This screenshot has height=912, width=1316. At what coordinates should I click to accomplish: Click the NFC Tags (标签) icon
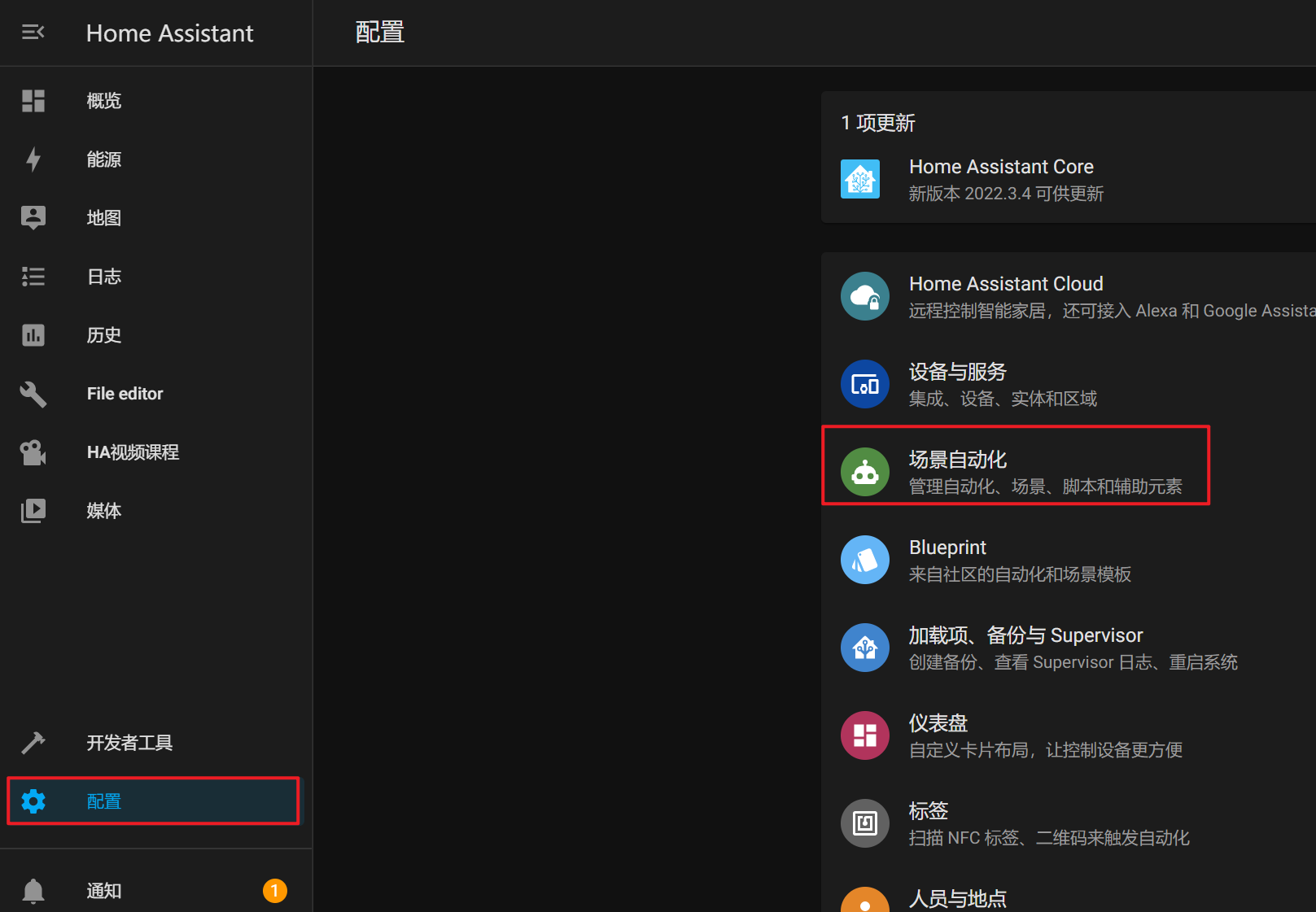pyautogui.click(x=865, y=823)
